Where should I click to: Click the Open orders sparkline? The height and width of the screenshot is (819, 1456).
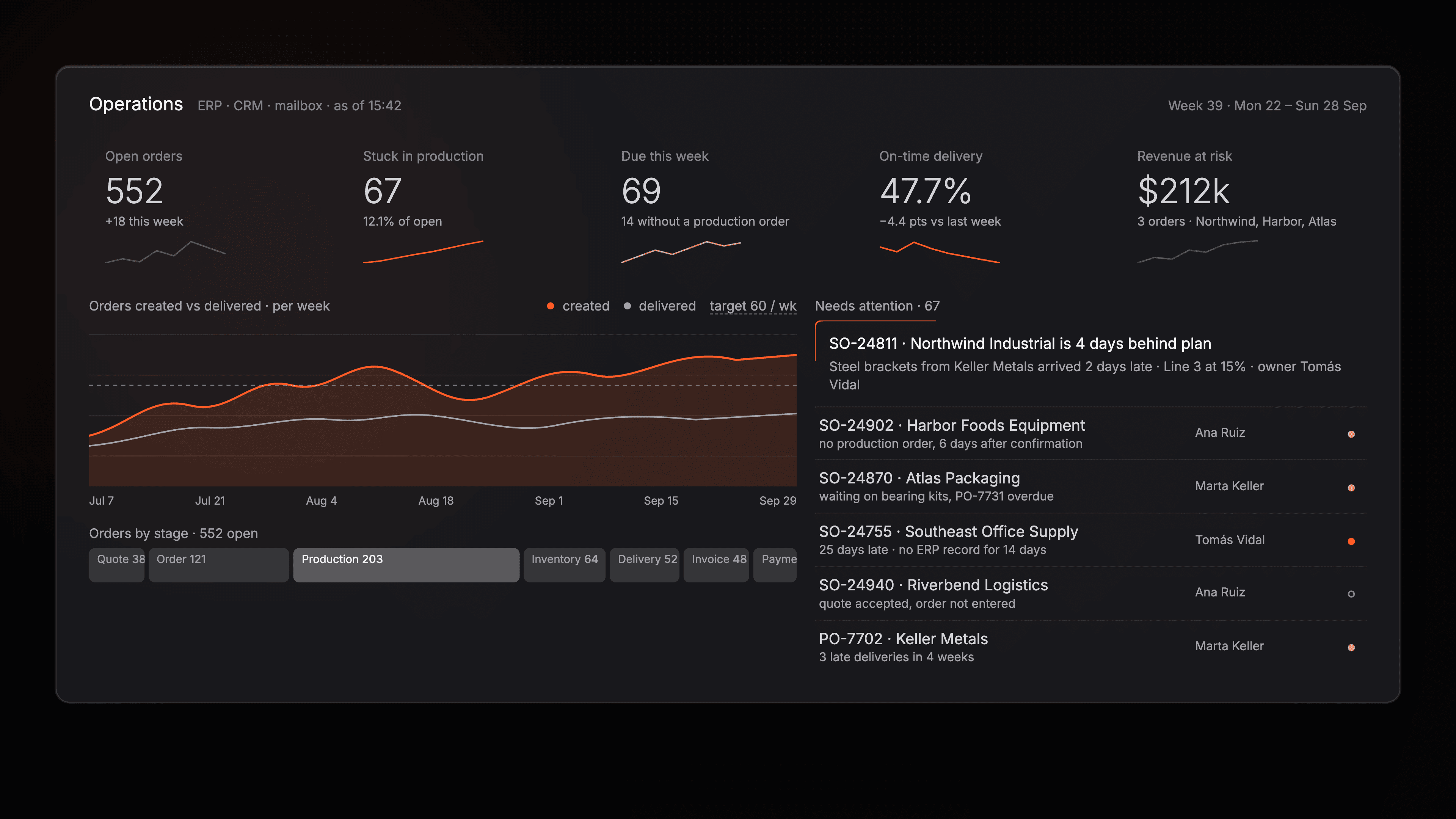[165, 252]
